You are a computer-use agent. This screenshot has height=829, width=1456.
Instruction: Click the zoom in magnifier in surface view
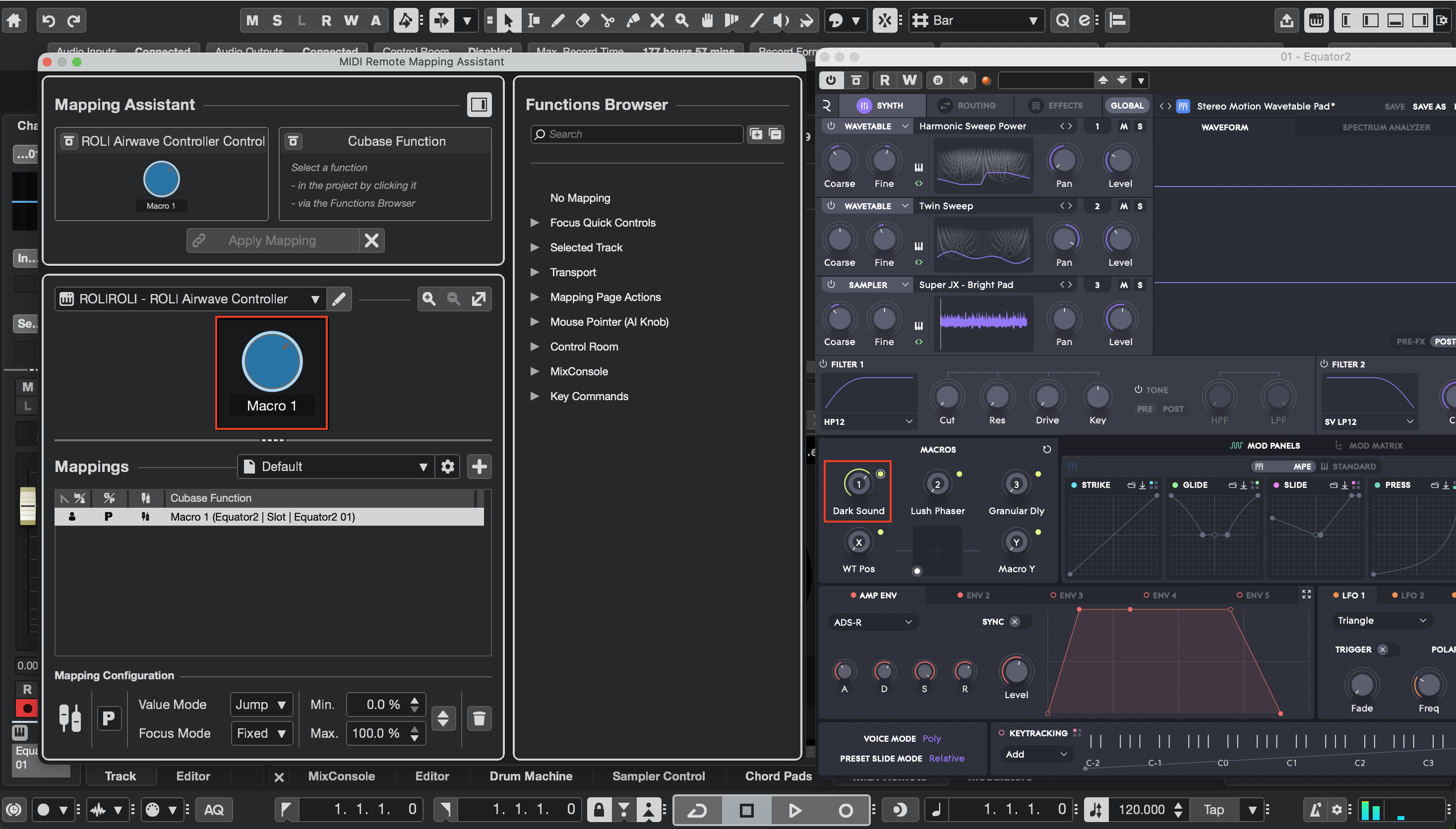(x=429, y=299)
